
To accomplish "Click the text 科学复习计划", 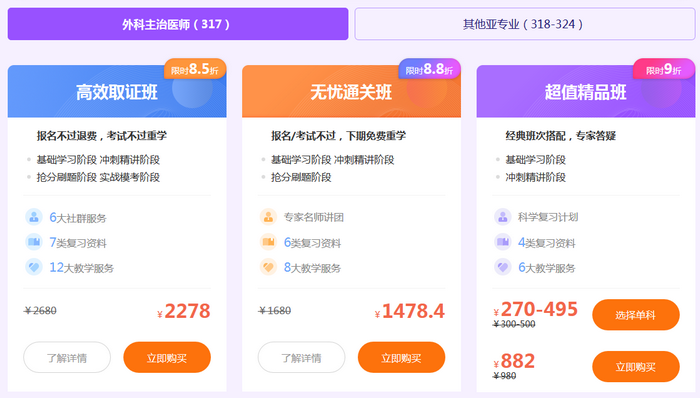I will coord(548,217).
